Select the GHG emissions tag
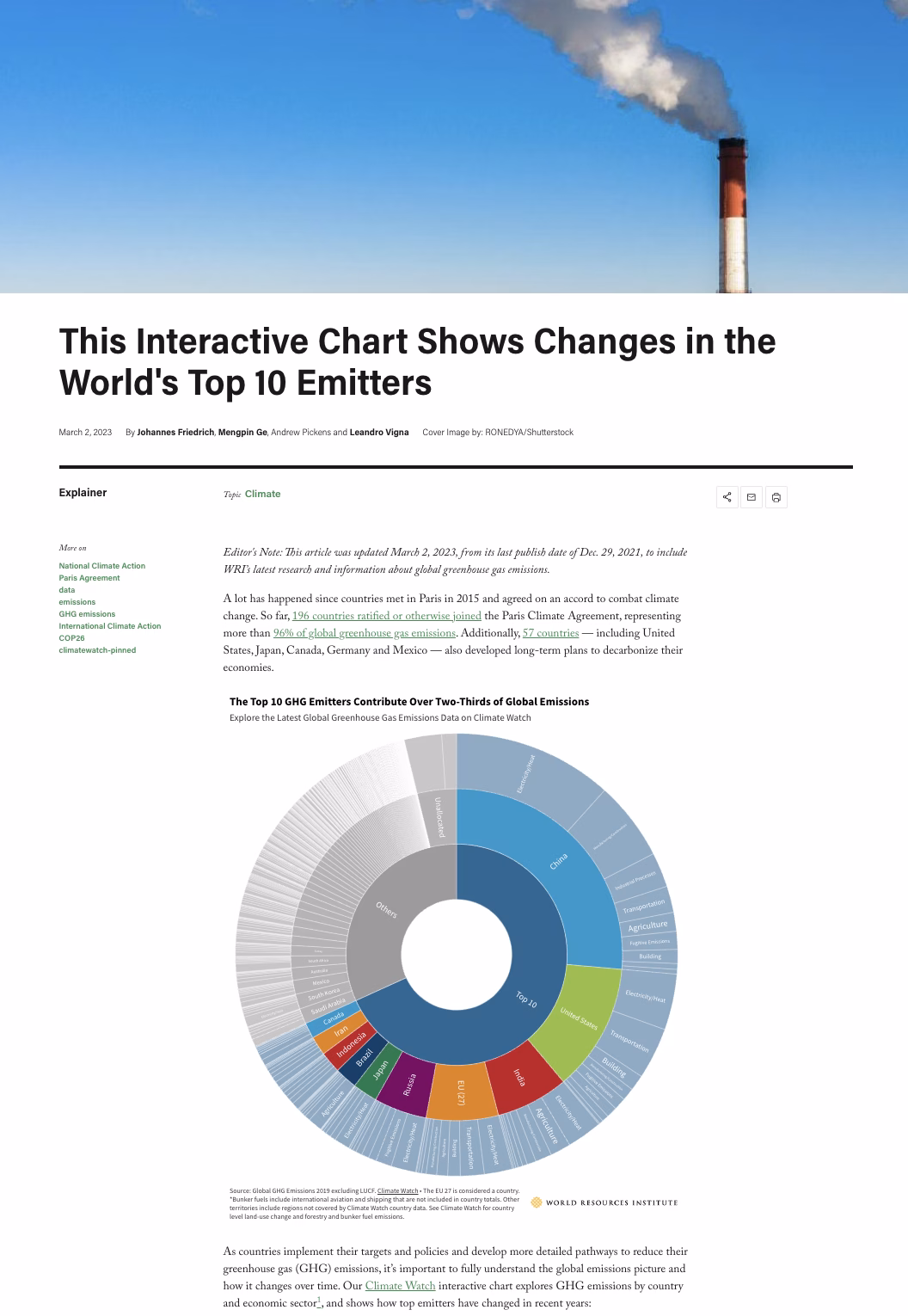The height and width of the screenshot is (1316, 908). tap(87, 614)
